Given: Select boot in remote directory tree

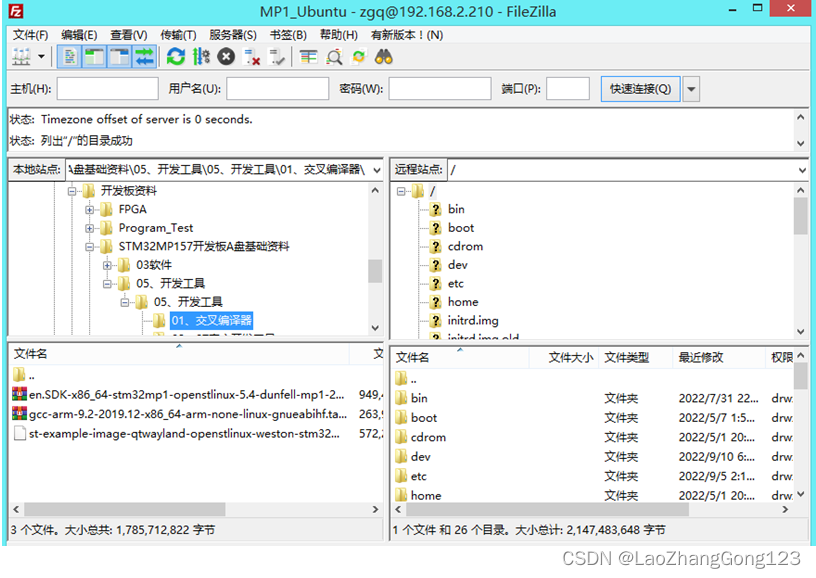Looking at the screenshot, I should click(x=461, y=228).
